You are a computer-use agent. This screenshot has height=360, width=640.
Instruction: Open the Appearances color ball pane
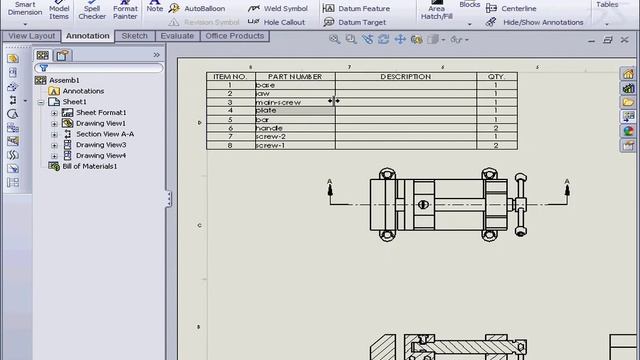pos(628,131)
